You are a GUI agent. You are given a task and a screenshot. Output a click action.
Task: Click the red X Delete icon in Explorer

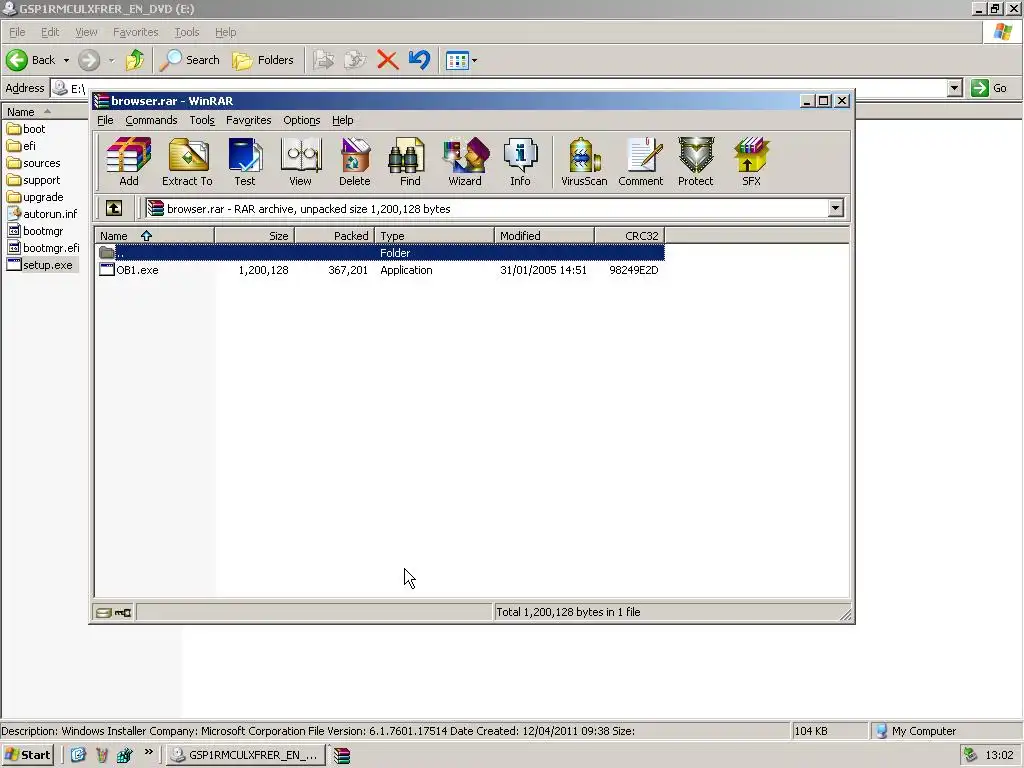388,60
